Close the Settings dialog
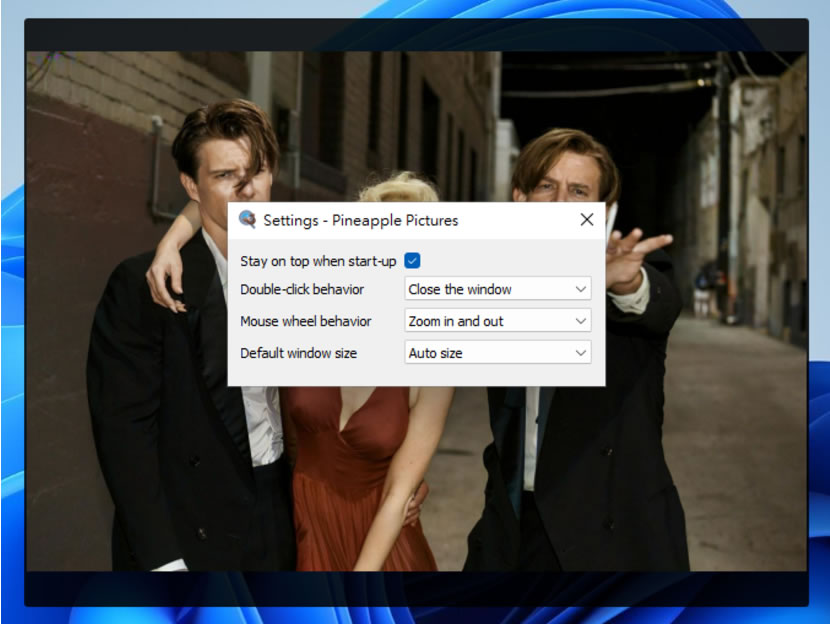 click(587, 220)
